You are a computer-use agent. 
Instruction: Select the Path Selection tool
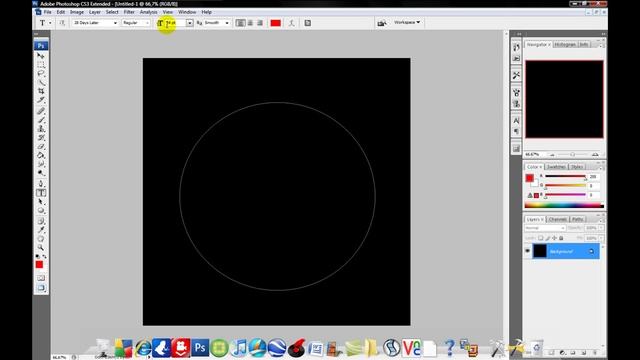point(41,202)
